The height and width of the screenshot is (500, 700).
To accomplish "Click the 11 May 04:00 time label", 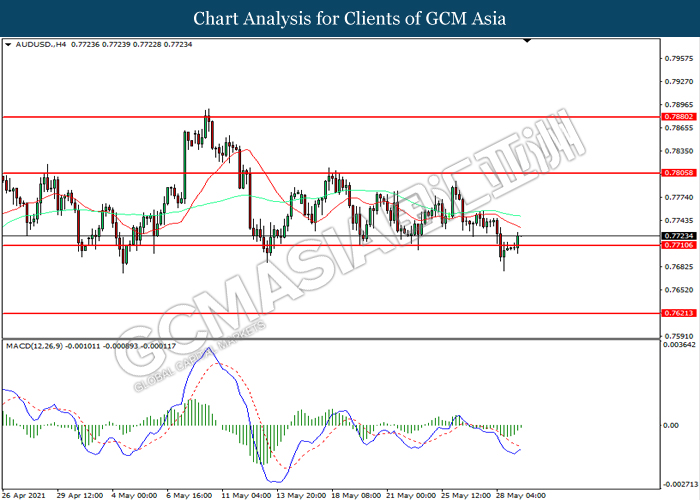I will (246, 496).
